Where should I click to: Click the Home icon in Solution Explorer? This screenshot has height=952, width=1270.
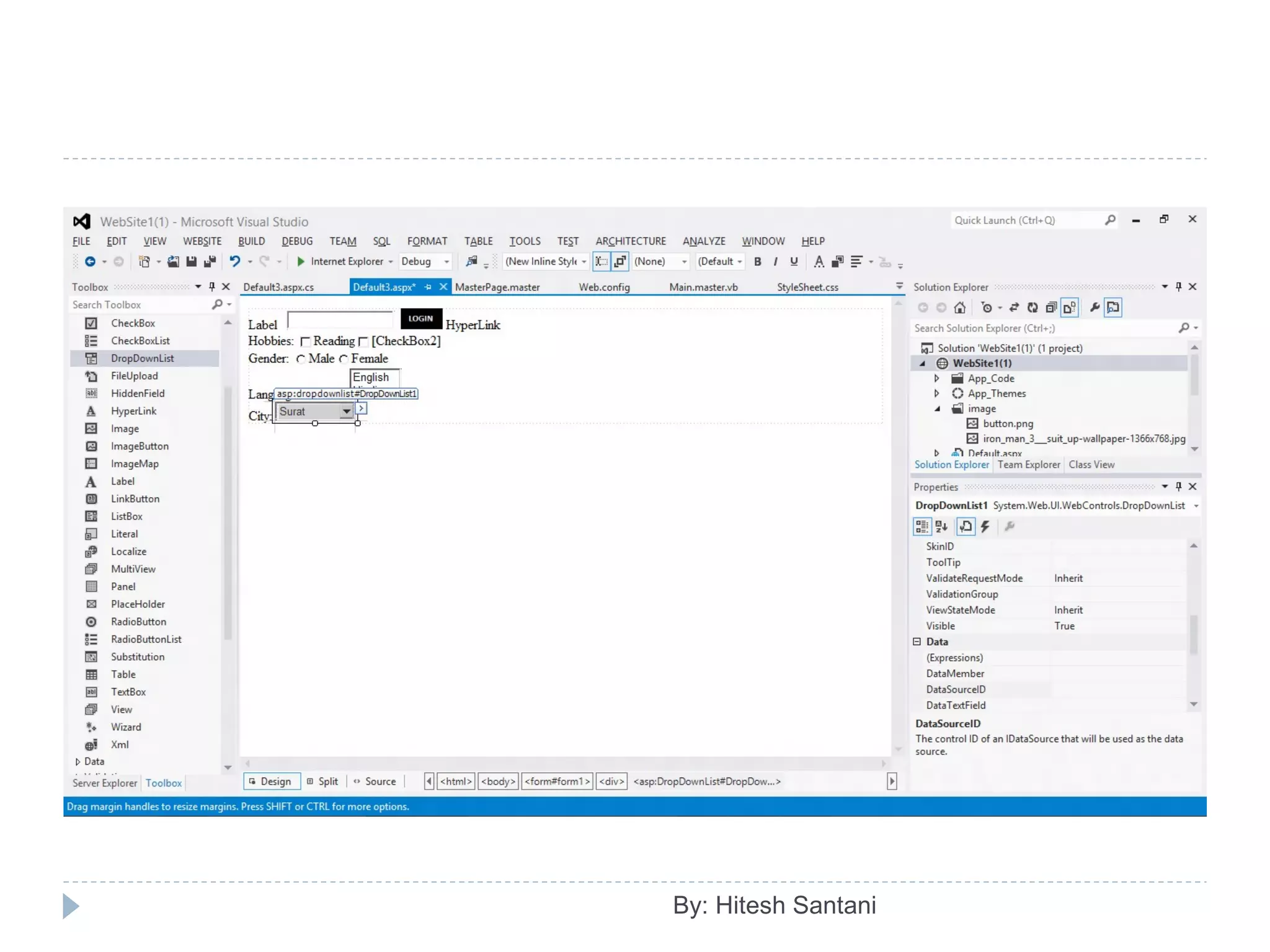click(960, 307)
